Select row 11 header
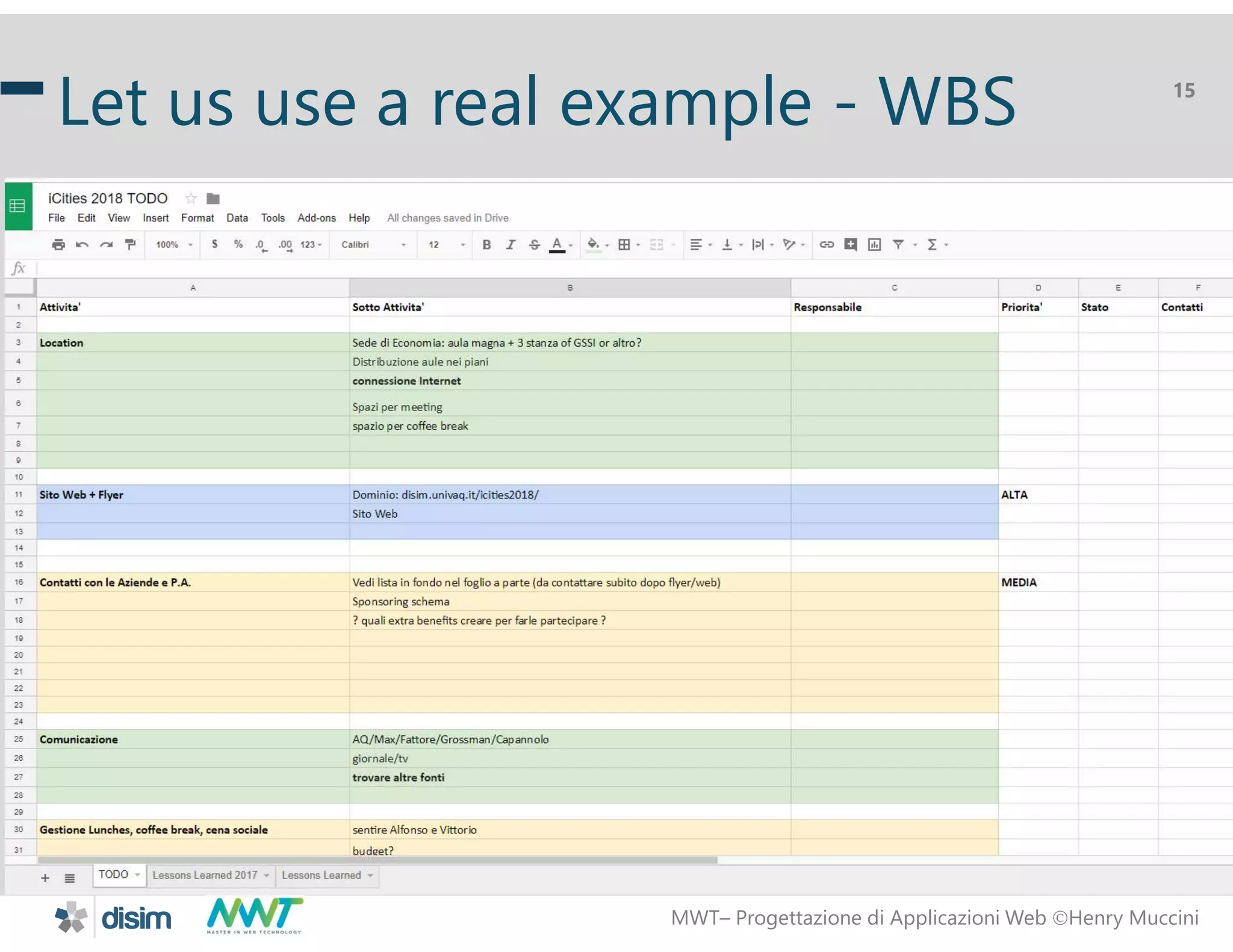1233x952 pixels. pyautogui.click(x=19, y=495)
